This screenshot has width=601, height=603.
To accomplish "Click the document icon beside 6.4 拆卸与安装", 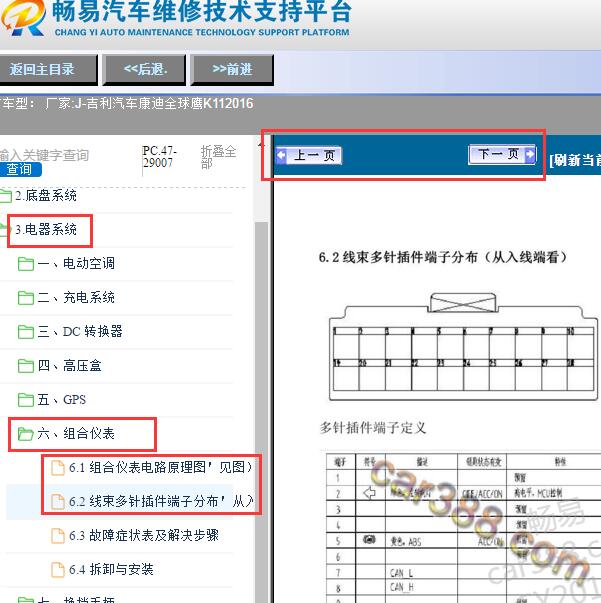I will (58, 570).
